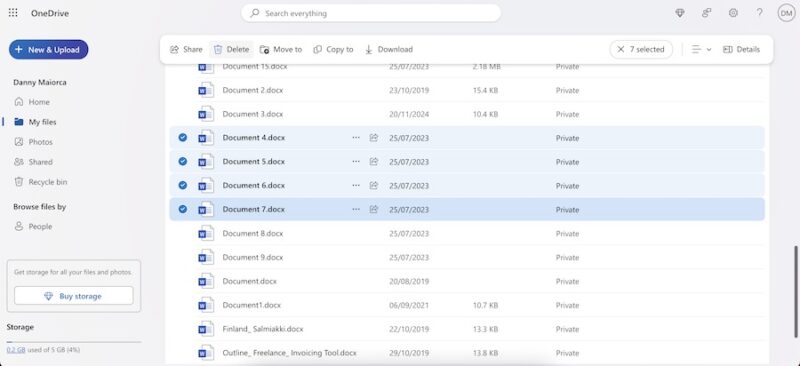Click the vertical scrollbar thumb
Viewport: 800px width, 366px height.
pos(795,291)
